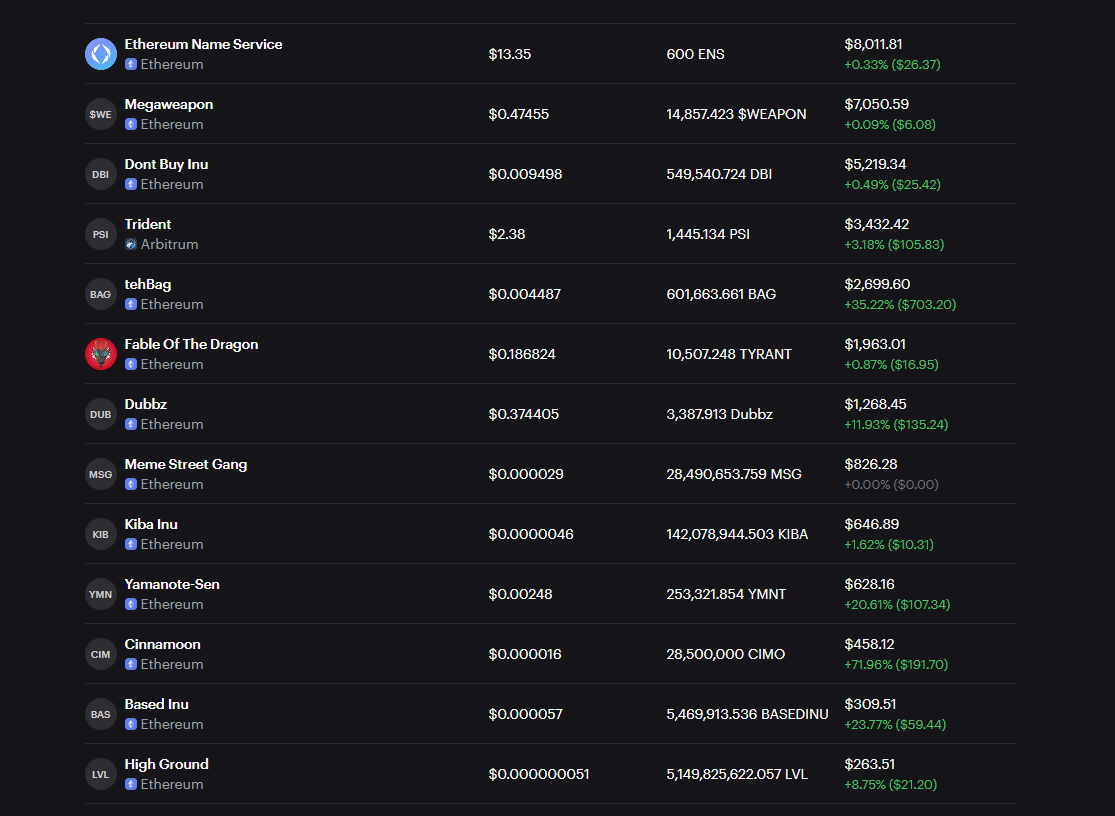Click the LVL token icon
The width and height of the screenshot is (1115, 816).
[x=101, y=774]
